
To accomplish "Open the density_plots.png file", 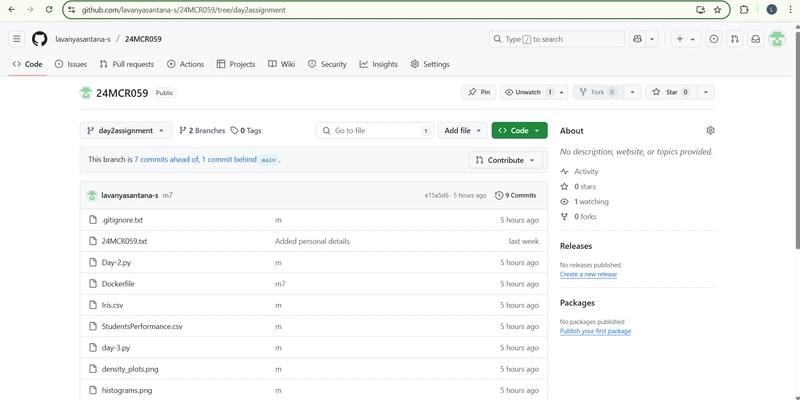I will coord(130,369).
